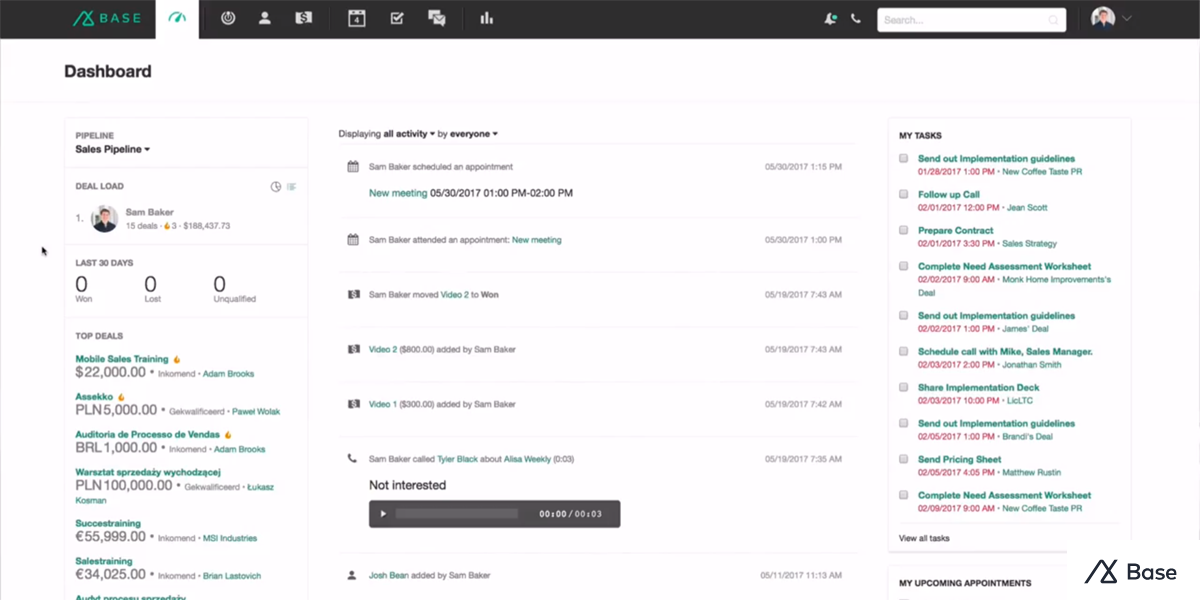Check the Follow up Call task
Screen dimensions: 1200x600
tap(904, 195)
